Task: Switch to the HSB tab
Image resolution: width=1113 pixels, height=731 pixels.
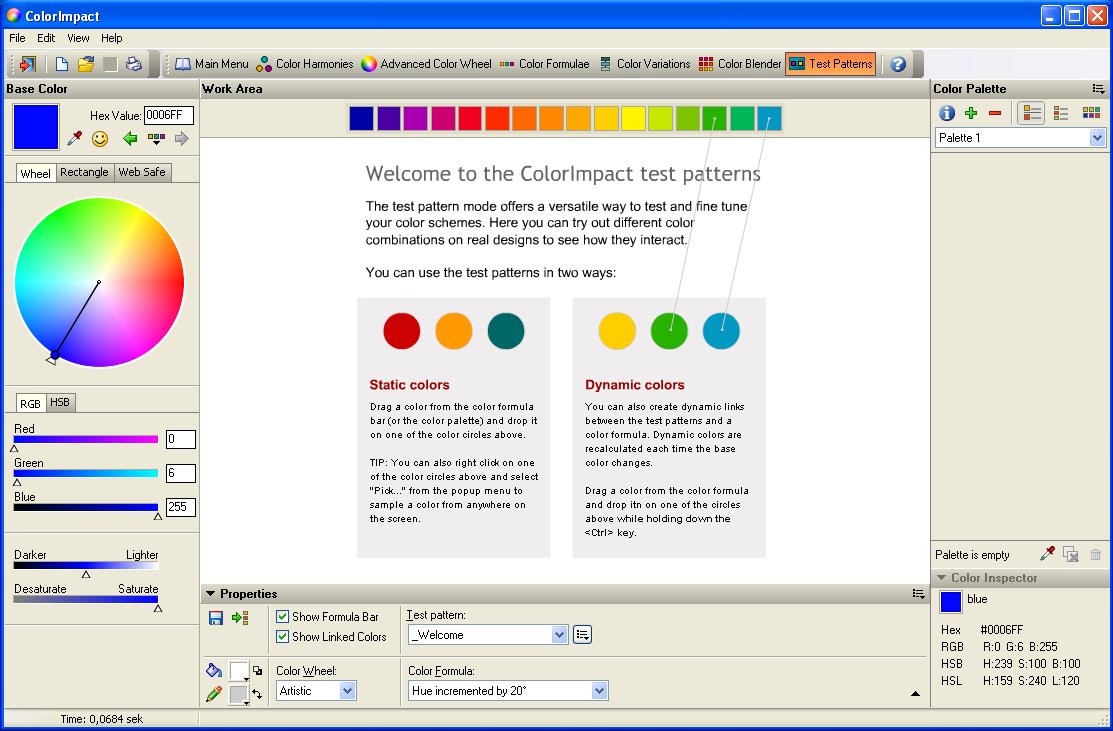Action: pyautogui.click(x=60, y=402)
